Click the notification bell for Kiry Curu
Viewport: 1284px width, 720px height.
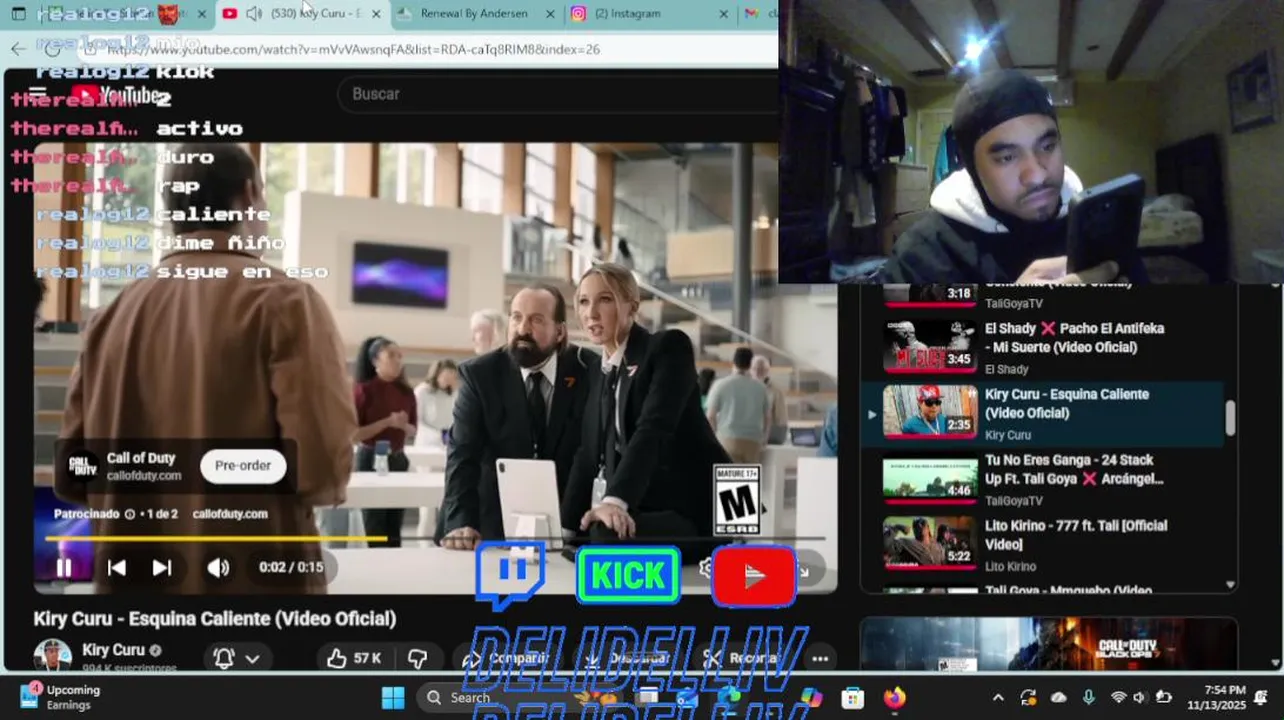click(x=224, y=658)
